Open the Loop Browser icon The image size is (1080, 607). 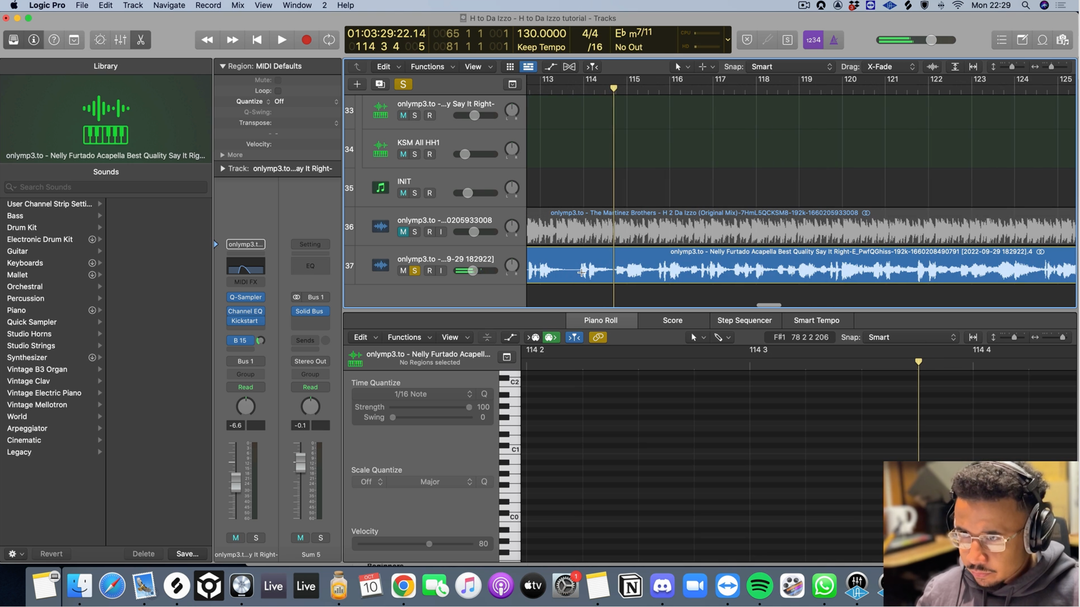(x=1042, y=40)
